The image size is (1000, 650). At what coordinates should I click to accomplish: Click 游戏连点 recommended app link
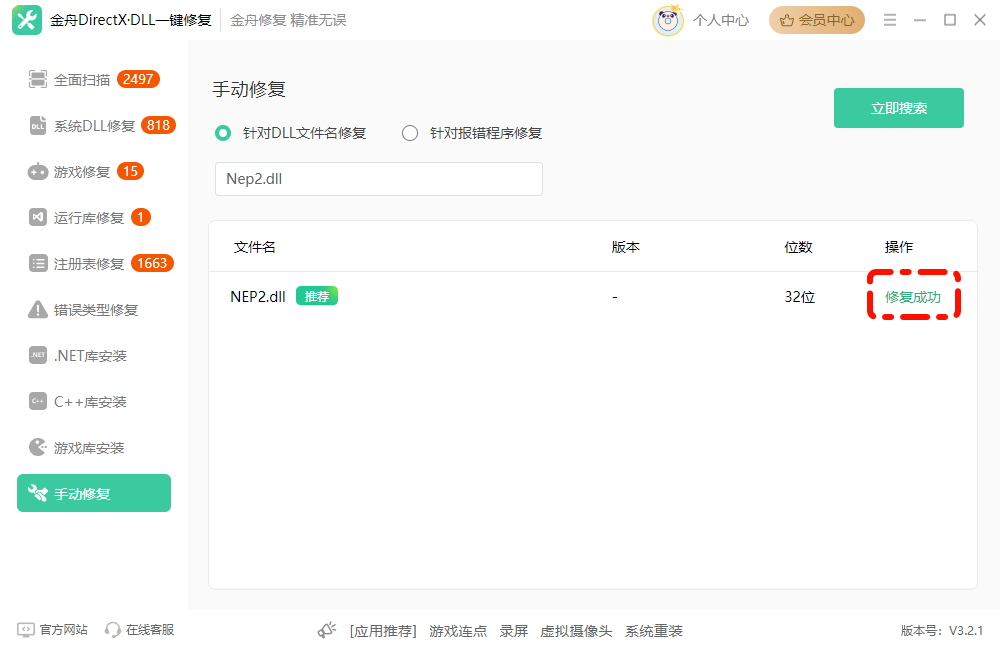(x=458, y=631)
